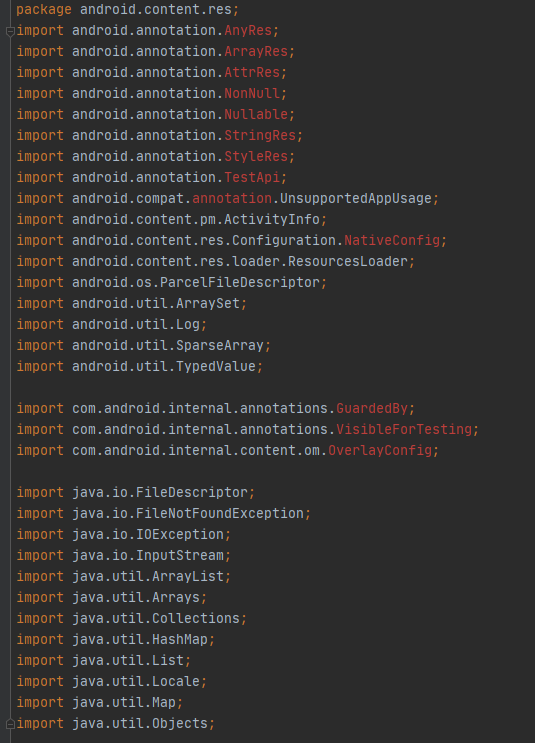
Task: Select NativeConfig import identifier
Action: (392, 240)
